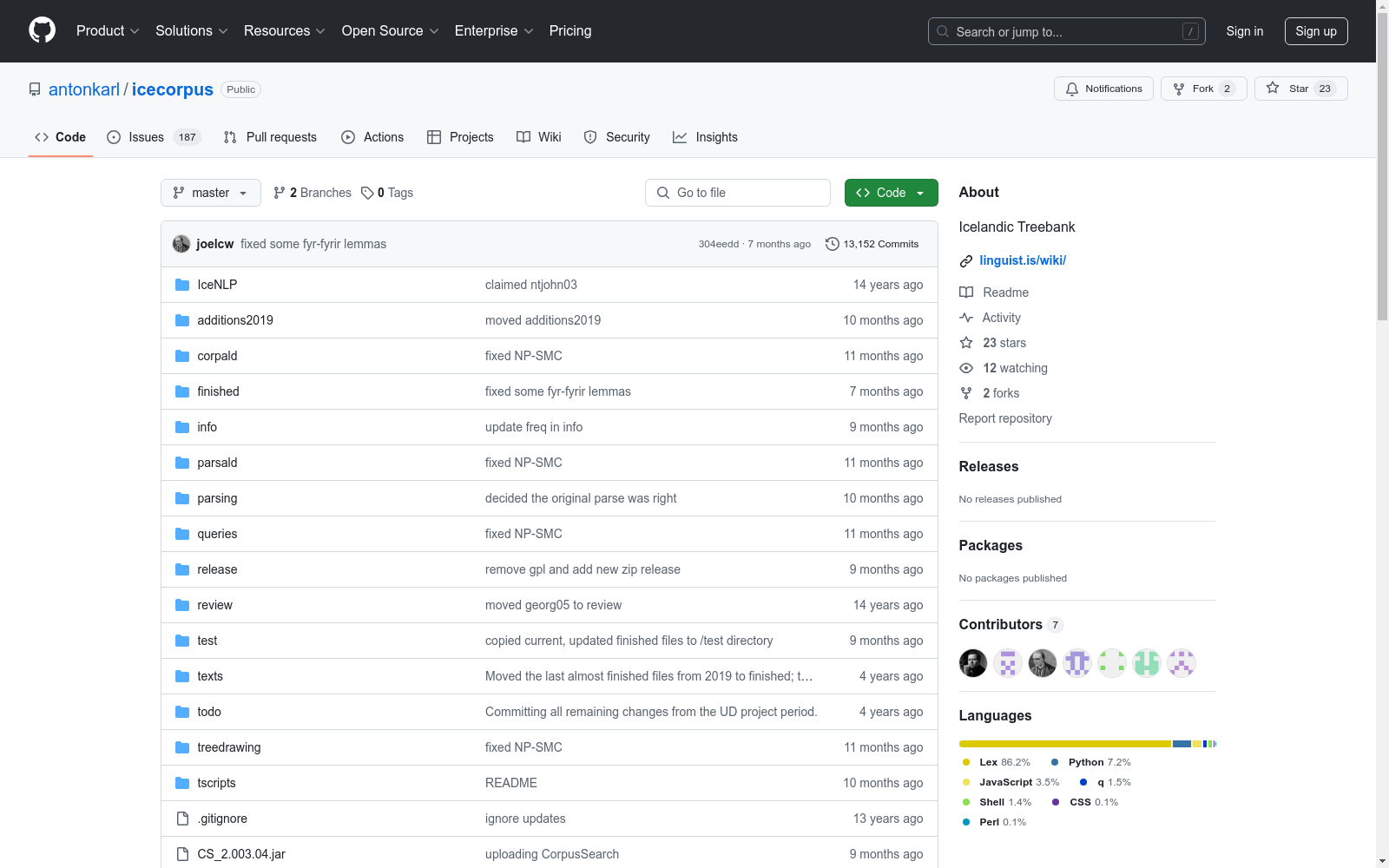The width and height of the screenshot is (1389, 868).
Task: Click the Fork icon in header
Action: [x=1179, y=89]
